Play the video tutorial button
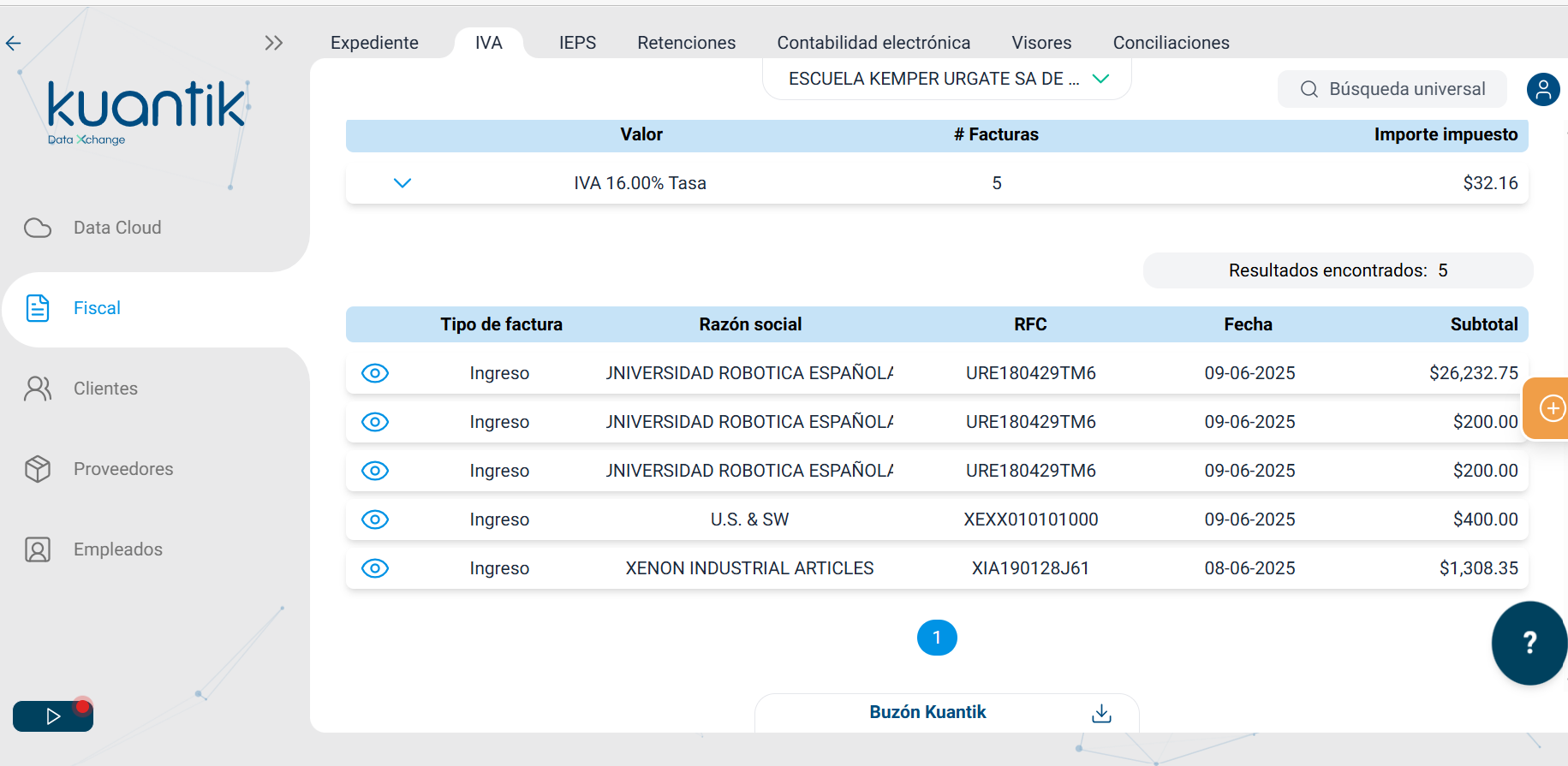The height and width of the screenshot is (766, 1568). tap(53, 716)
